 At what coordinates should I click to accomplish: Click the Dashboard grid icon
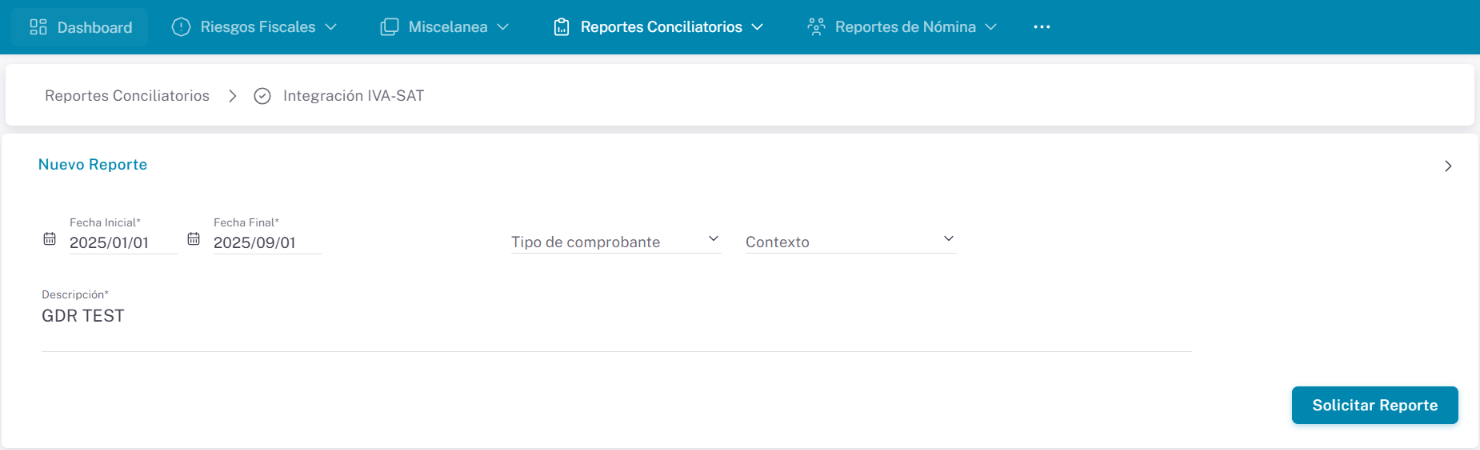38,27
